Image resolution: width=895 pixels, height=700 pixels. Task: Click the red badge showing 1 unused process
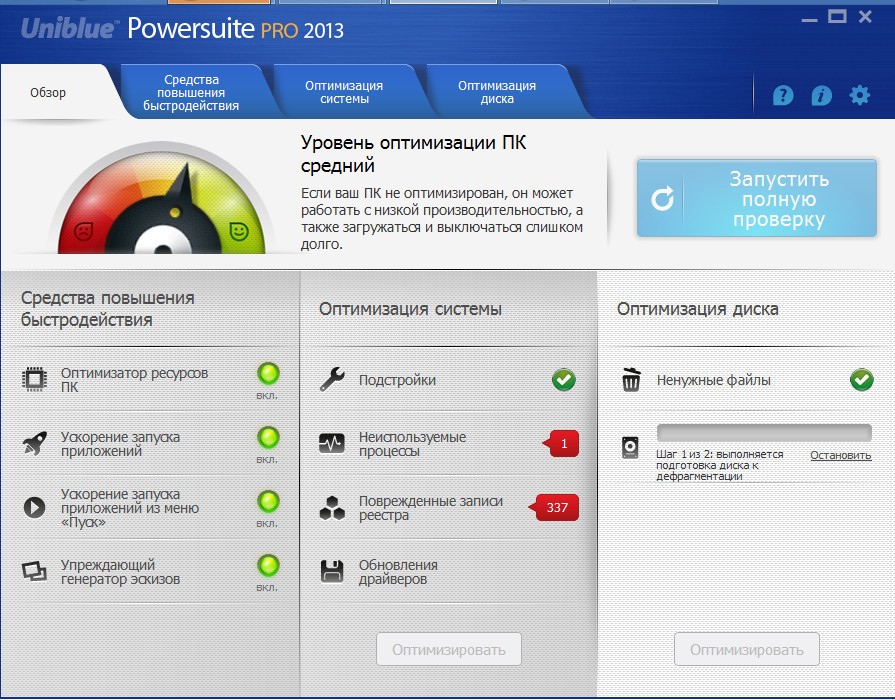click(561, 444)
